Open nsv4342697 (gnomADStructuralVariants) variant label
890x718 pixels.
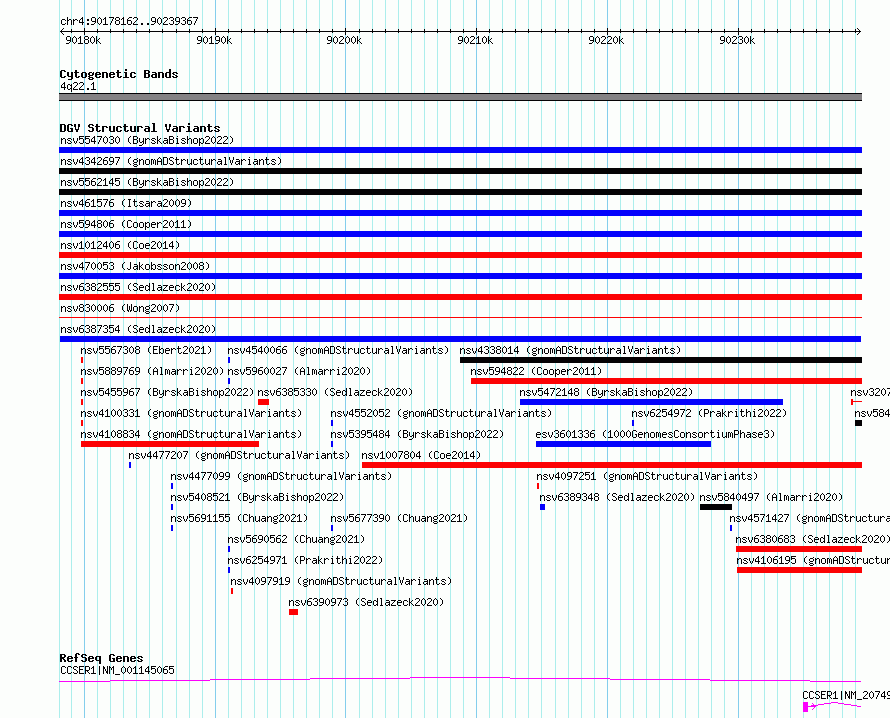[171, 161]
